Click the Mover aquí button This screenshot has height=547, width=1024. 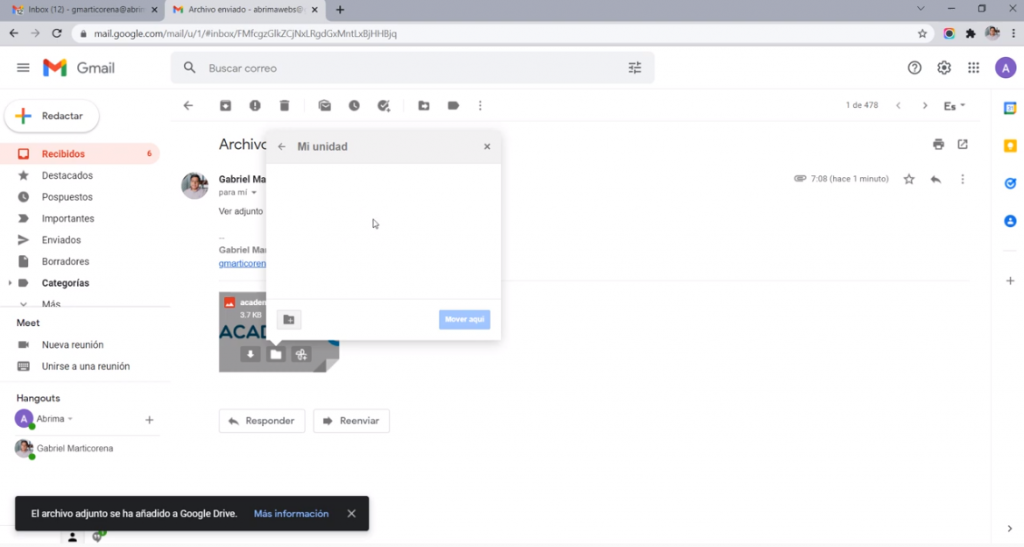coord(464,320)
